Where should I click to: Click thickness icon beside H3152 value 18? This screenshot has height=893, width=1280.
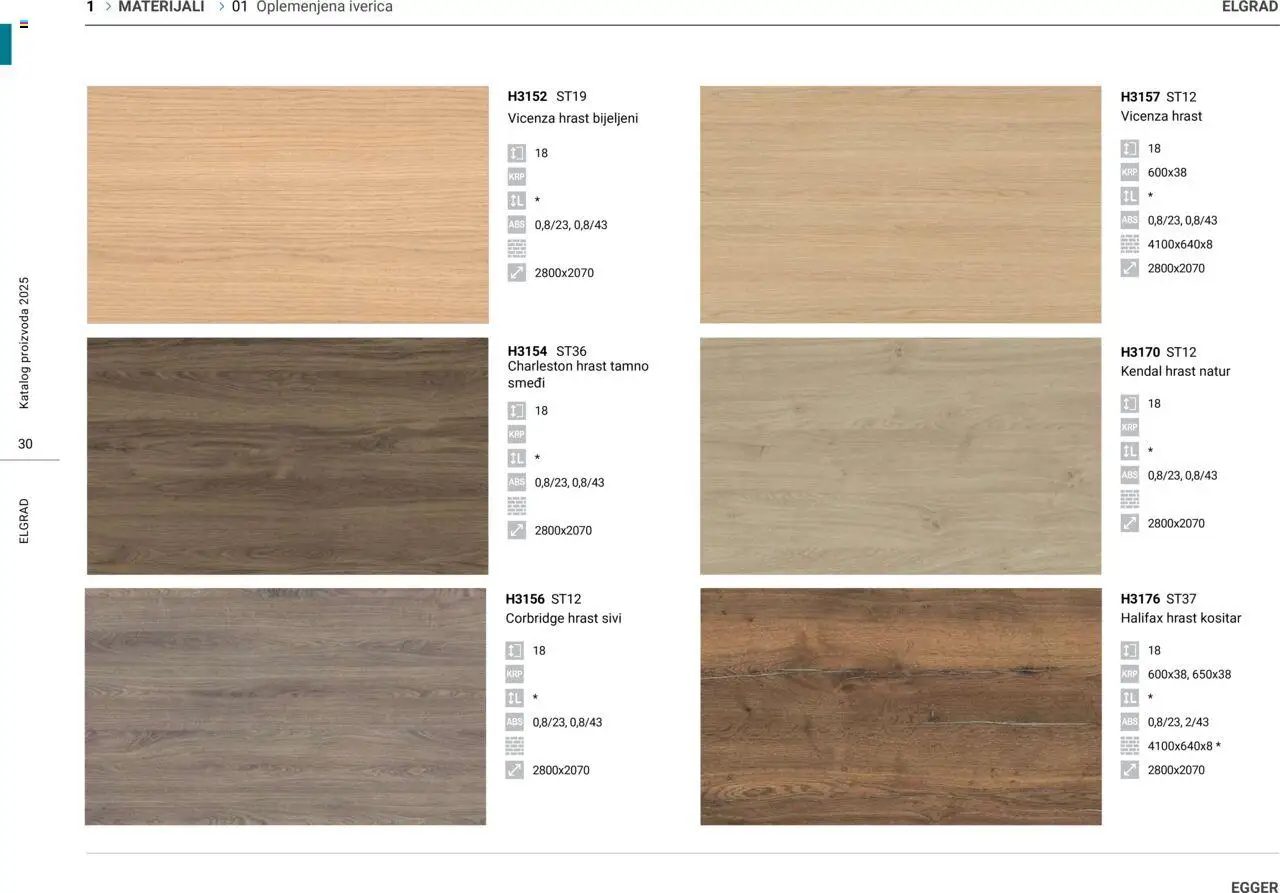tap(516, 153)
